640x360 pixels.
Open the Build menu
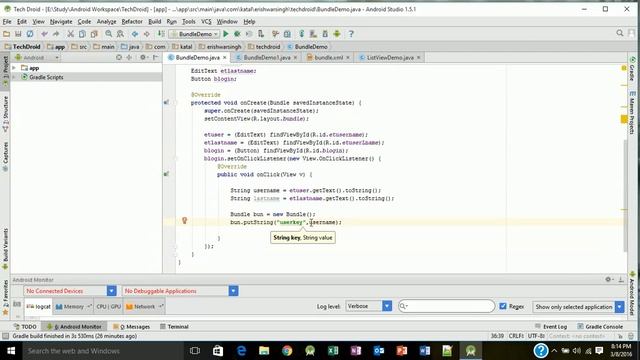click(154, 22)
